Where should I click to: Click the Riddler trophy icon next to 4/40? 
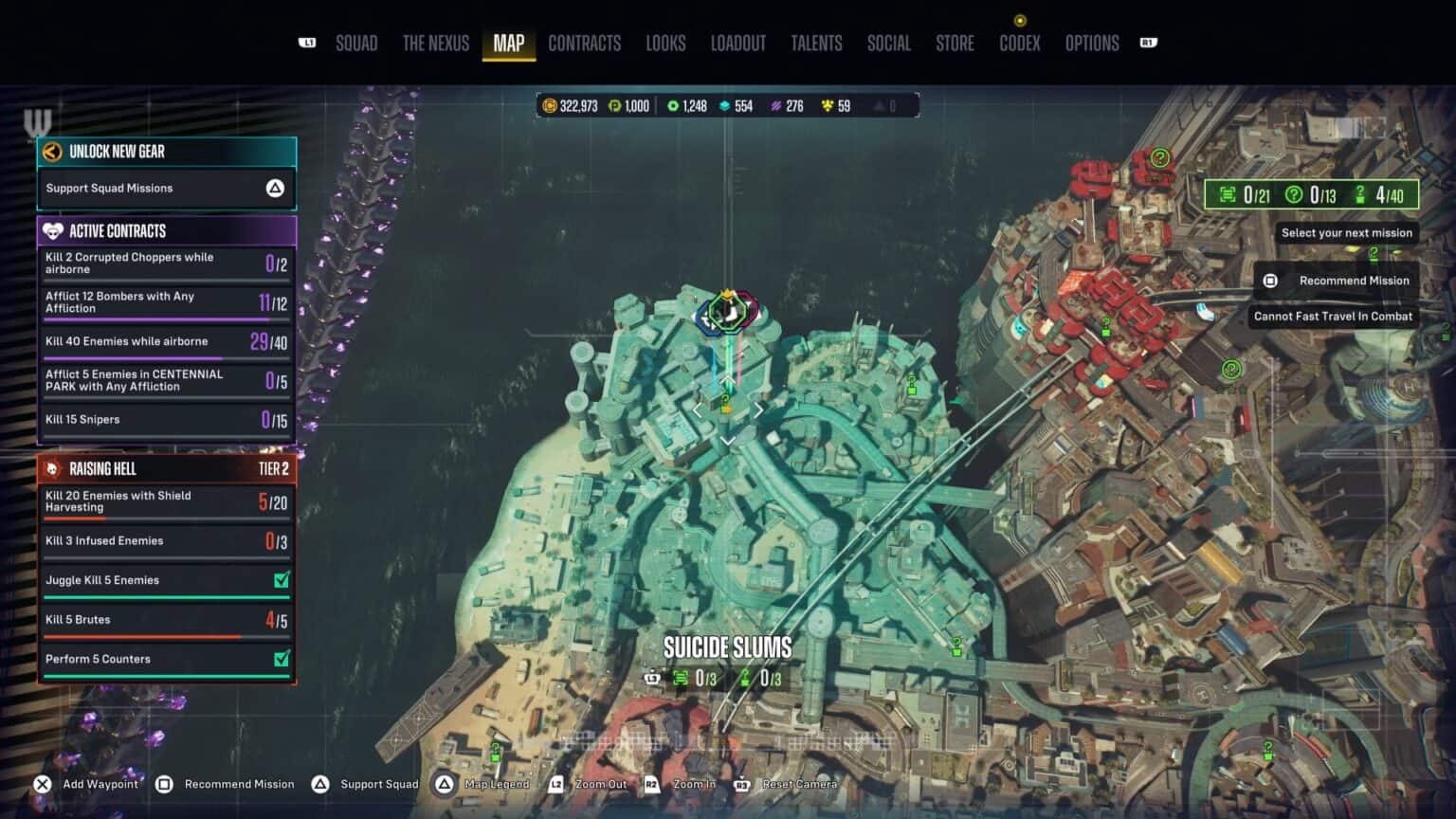click(1360, 194)
